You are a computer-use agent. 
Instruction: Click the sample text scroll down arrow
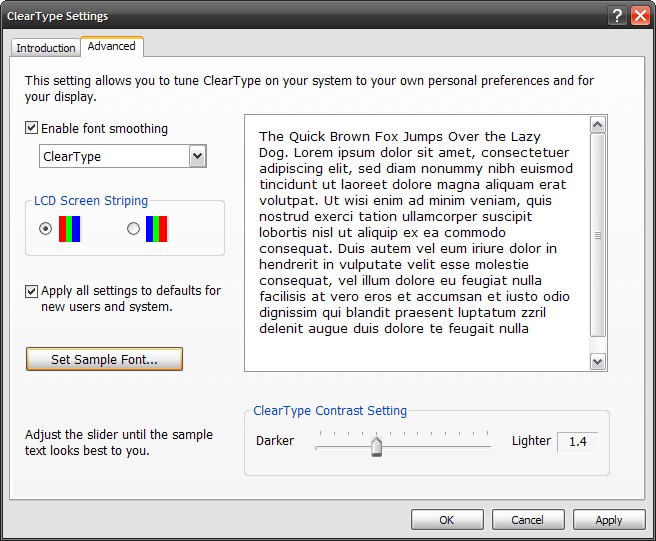pos(597,362)
